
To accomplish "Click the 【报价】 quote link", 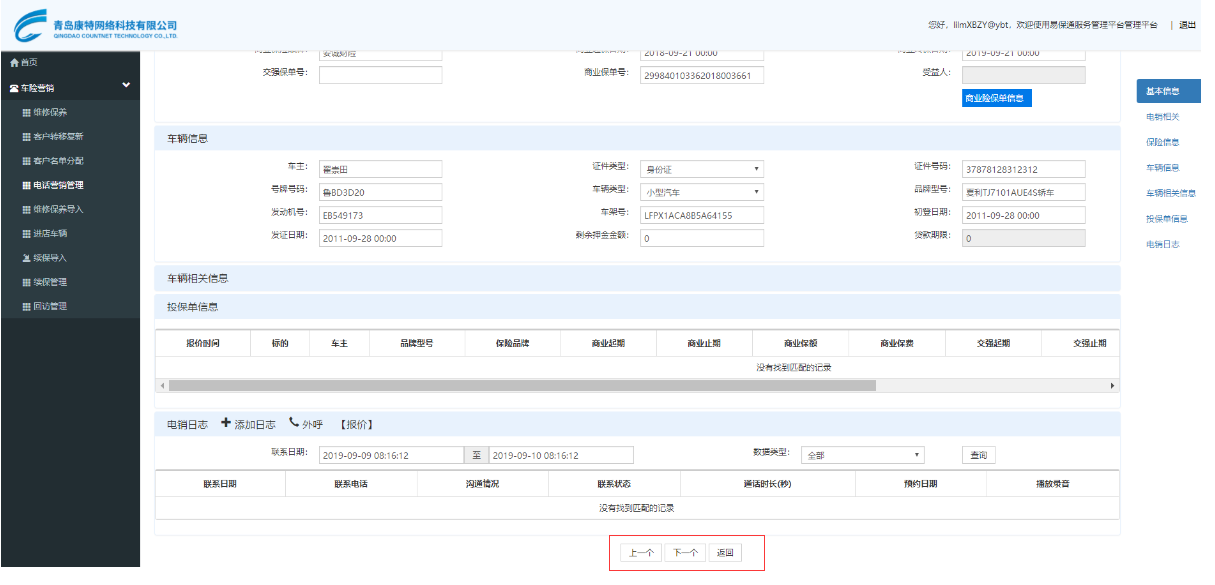I will click(x=356, y=425).
